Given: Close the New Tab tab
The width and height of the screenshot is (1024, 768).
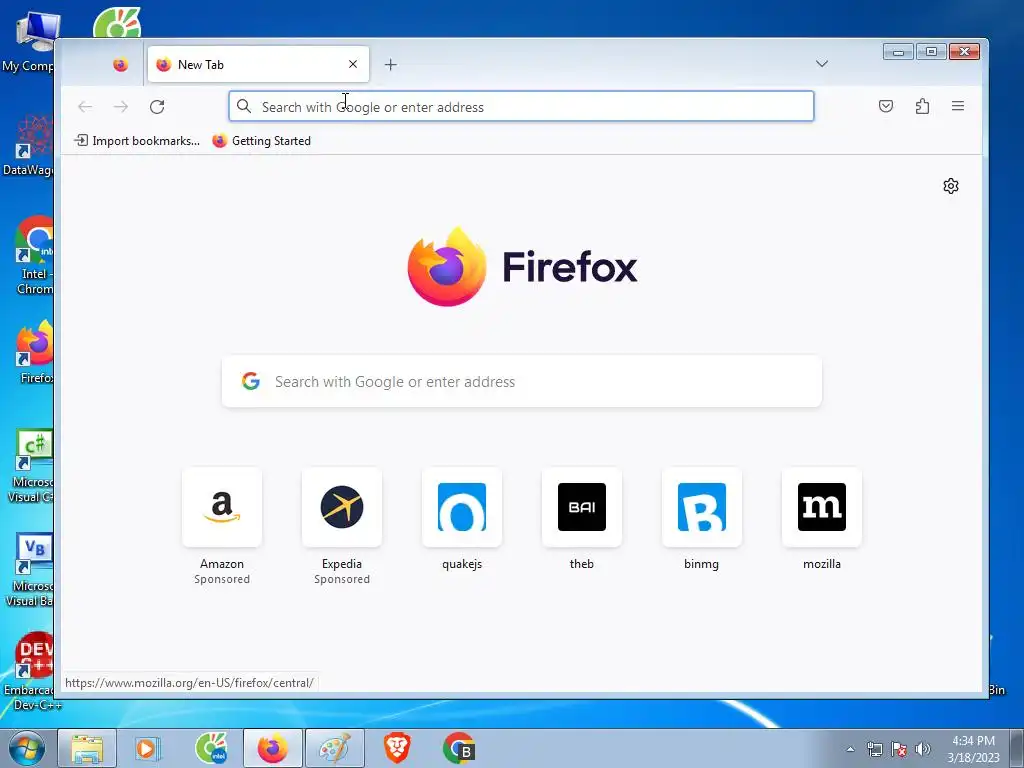Looking at the screenshot, I should coord(353,64).
